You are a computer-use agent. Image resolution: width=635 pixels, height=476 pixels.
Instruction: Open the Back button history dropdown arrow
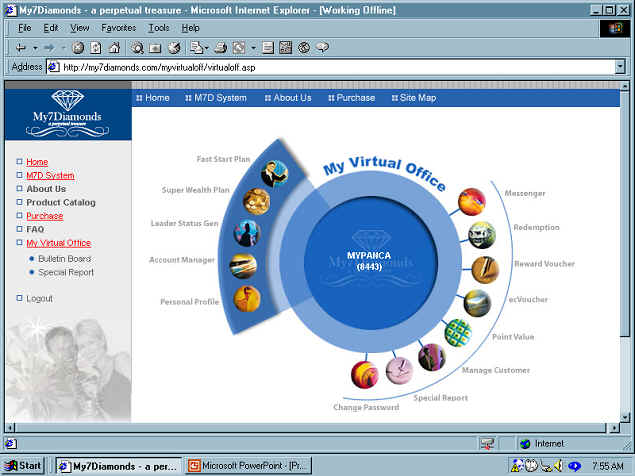click(36, 47)
